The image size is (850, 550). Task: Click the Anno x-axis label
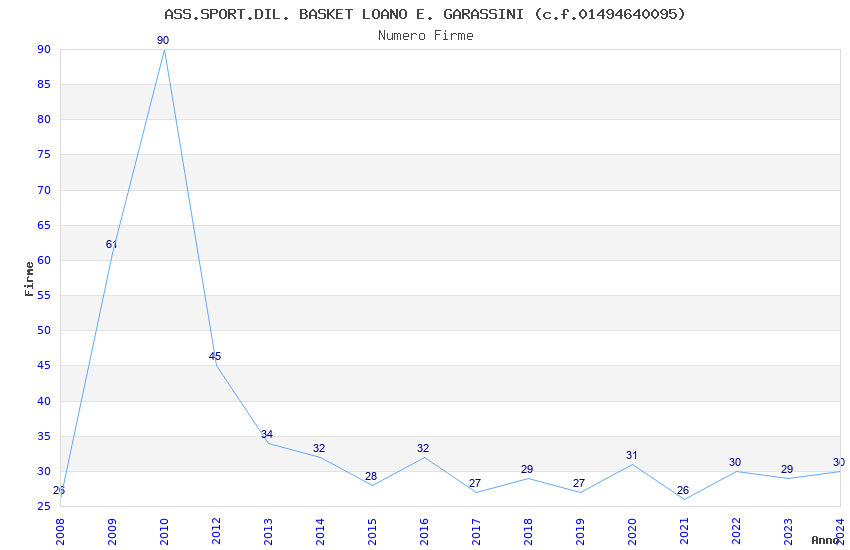[825, 540]
